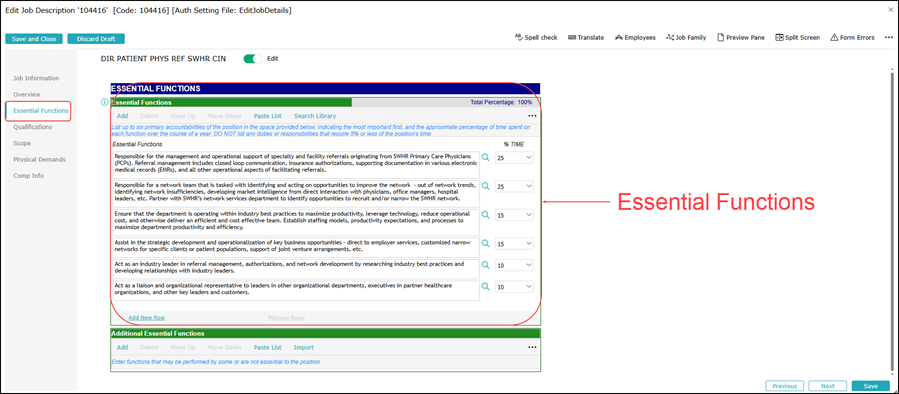Image resolution: width=899 pixels, height=394 pixels.
Task: Edit the liaison representative text box
Action: [295, 290]
